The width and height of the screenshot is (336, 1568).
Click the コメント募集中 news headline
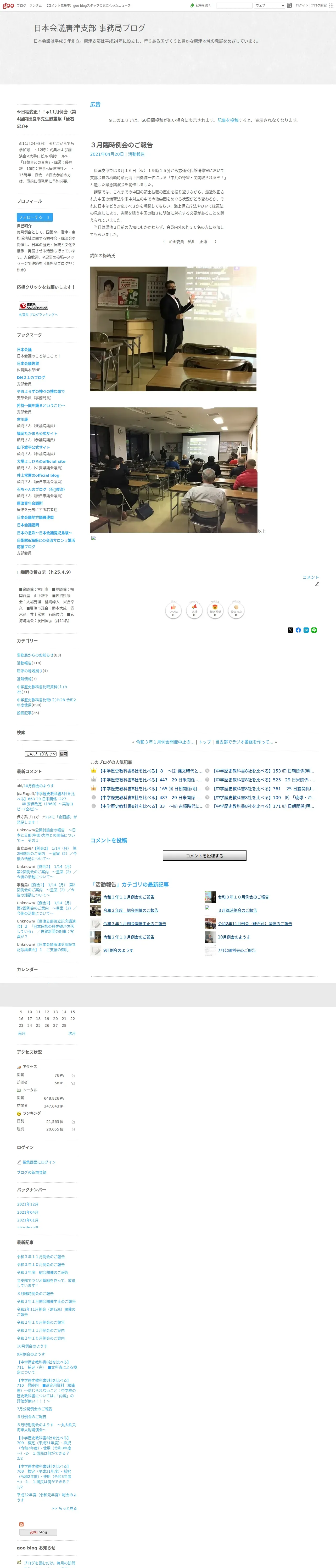(88, 5)
